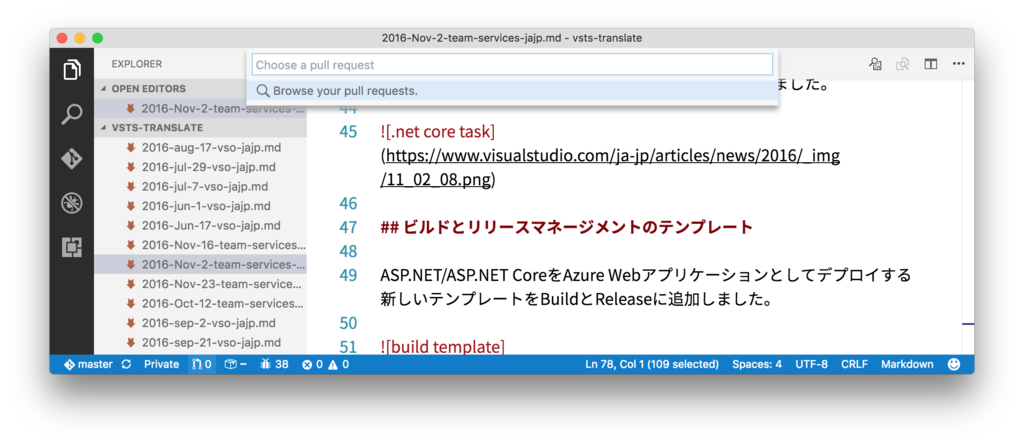
Task: Click line number 47 in the gutter
Action: 348,227
